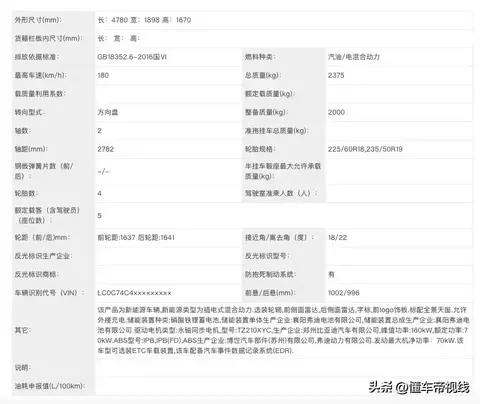The width and height of the screenshot is (480, 404).
Task: Click the 外形尺寸(mm) label
Action: click(x=38, y=20)
